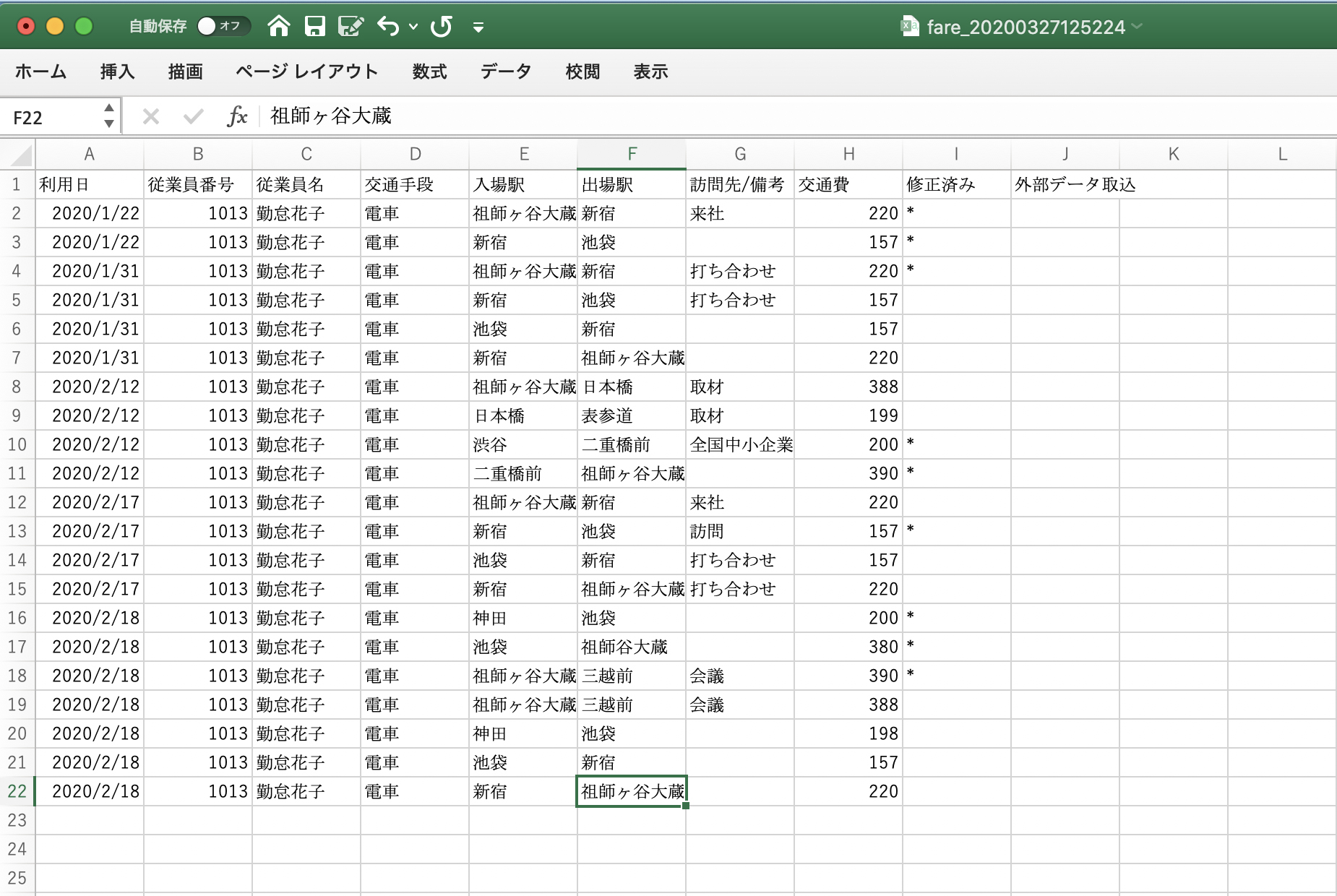The height and width of the screenshot is (896, 1337).
Task: Open the 描画 ribbon tab
Action: tap(185, 72)
